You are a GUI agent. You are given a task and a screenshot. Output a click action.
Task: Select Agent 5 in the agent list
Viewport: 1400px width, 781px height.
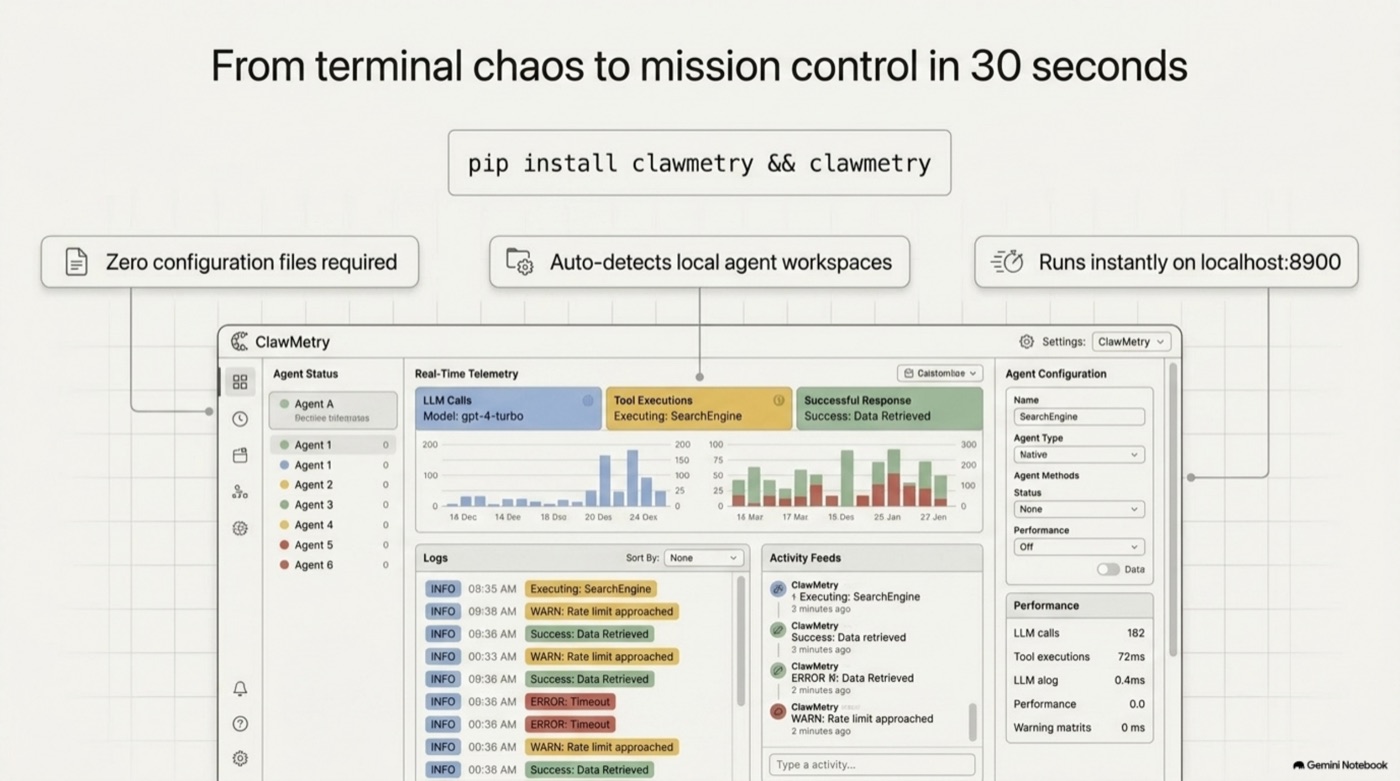pyautogui.click(x=333, y=545)
